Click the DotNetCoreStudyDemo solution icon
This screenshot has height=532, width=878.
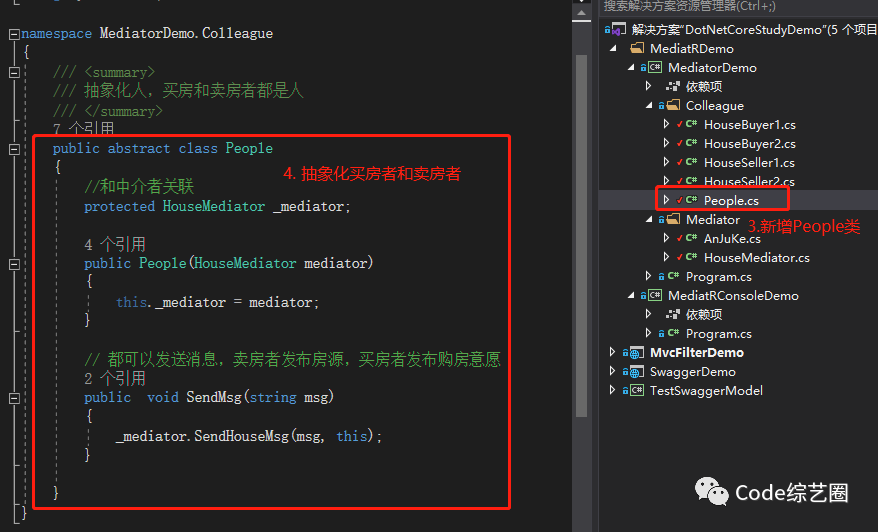click(619, 29)
